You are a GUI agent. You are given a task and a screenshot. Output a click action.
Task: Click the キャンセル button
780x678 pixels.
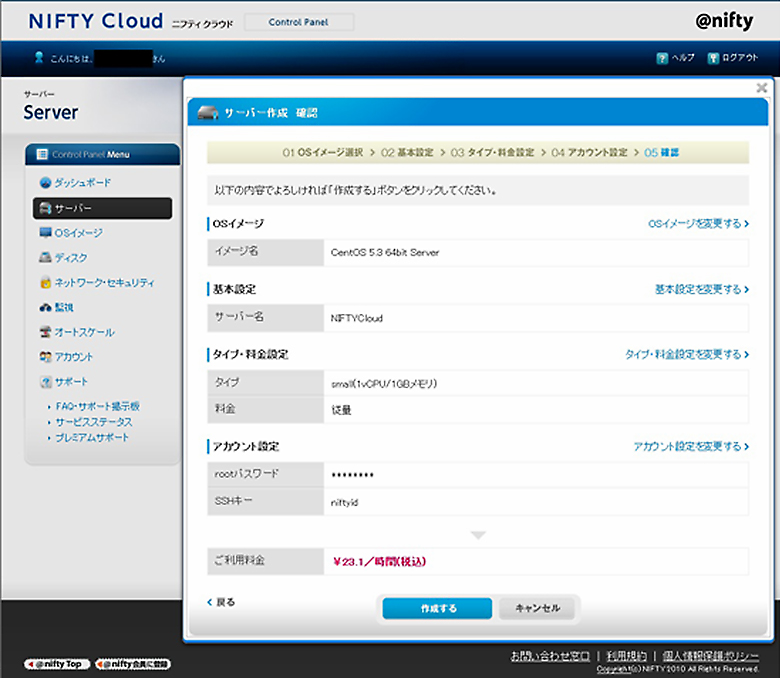pos(537,608)
